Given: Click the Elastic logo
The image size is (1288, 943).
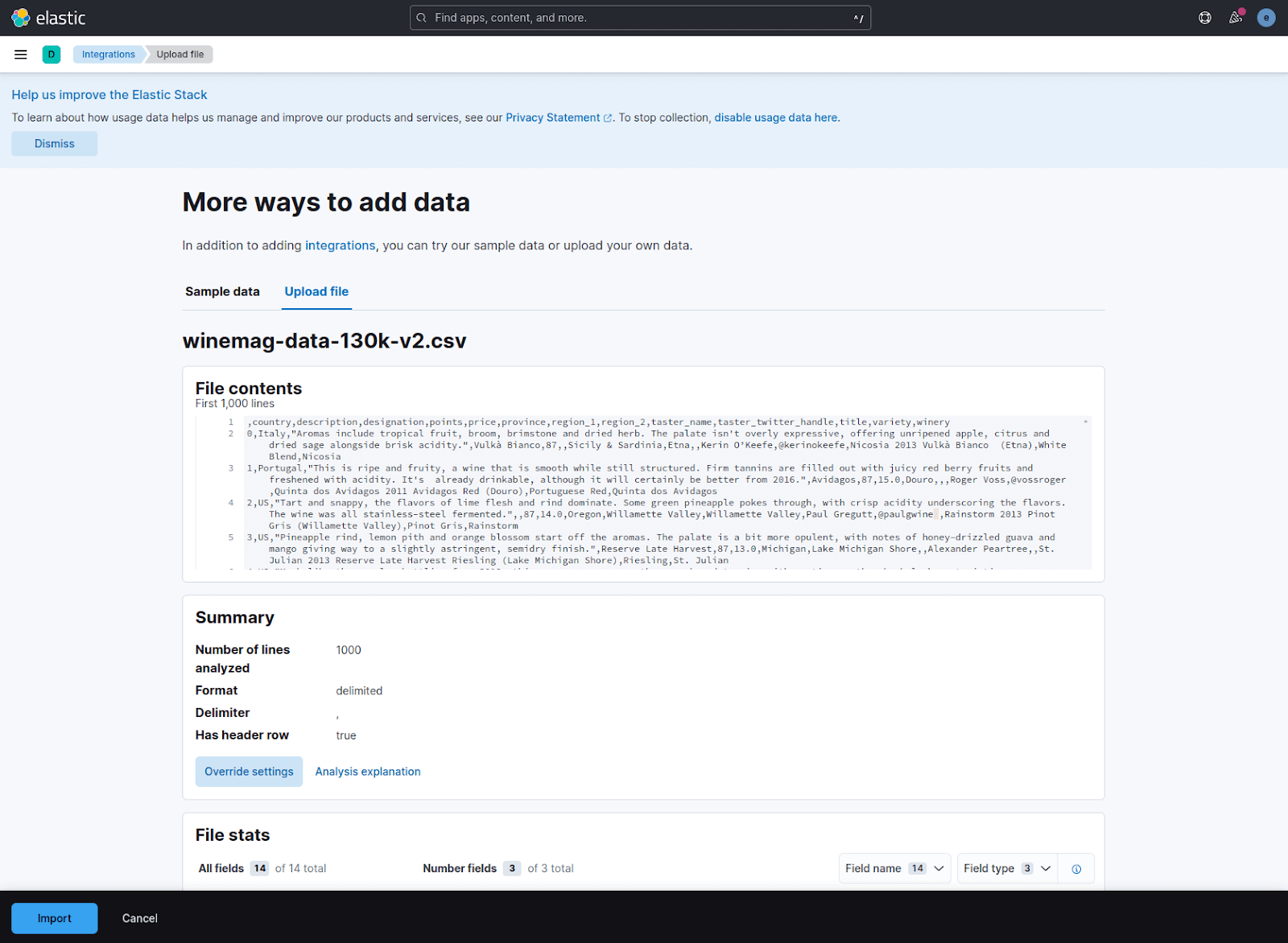Looking at the screenshot, I should click(x=48, y=18).
